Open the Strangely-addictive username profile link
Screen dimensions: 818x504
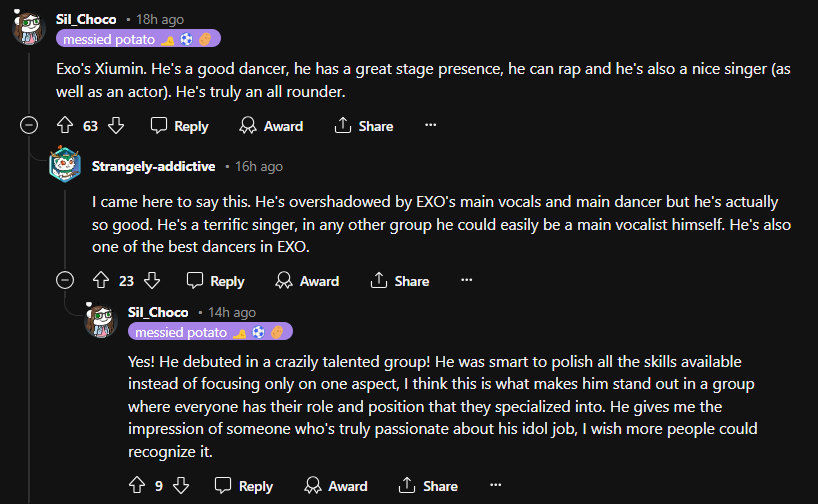tap(153, 166)
